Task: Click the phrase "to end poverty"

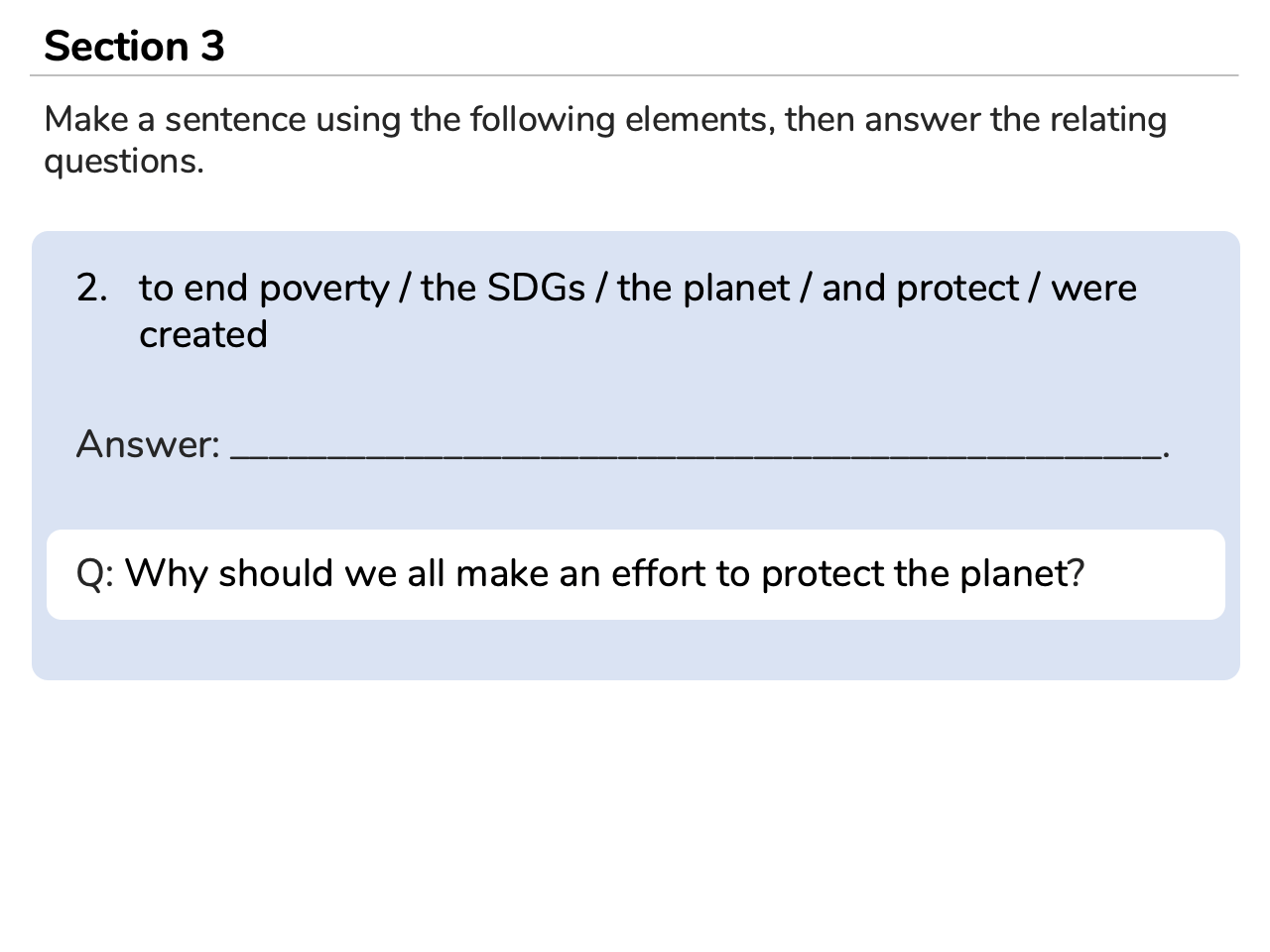Action: (x=264, y=289)
